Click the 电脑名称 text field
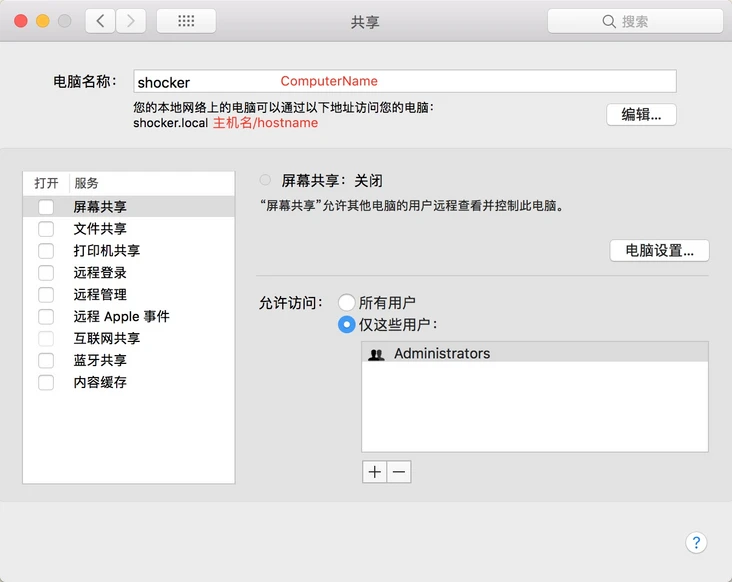Screen dimensions: 732x582 [405, 82]
